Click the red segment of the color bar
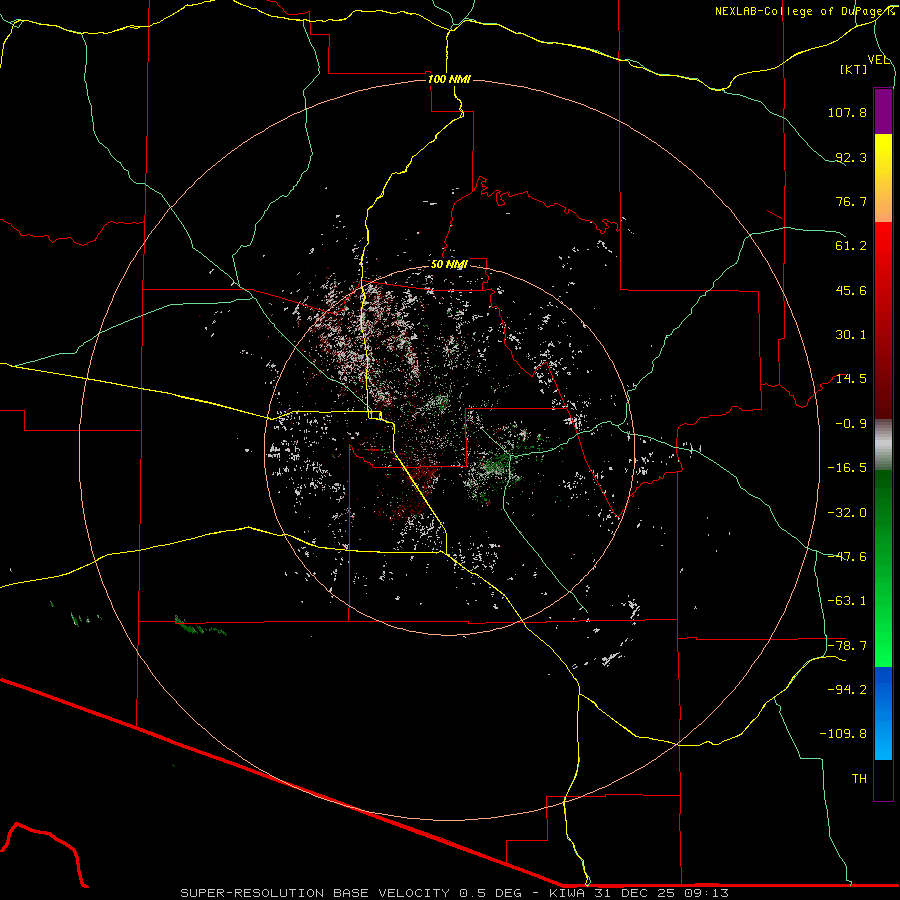The image size is (900, 900). (883, 320)
